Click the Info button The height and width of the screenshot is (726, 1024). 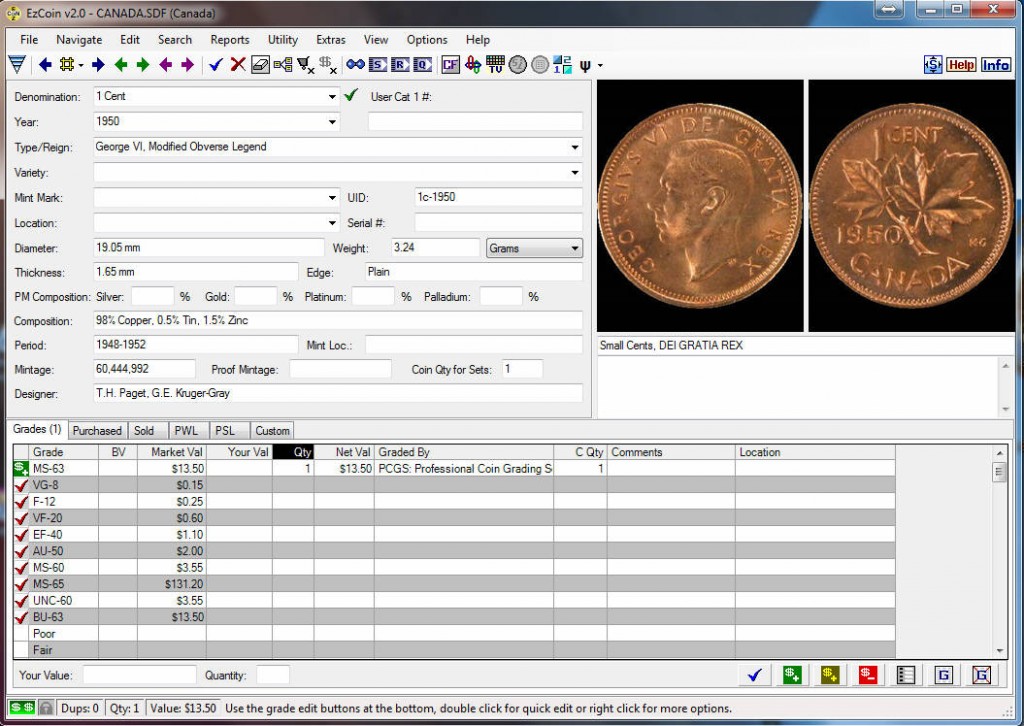[995, 65]
